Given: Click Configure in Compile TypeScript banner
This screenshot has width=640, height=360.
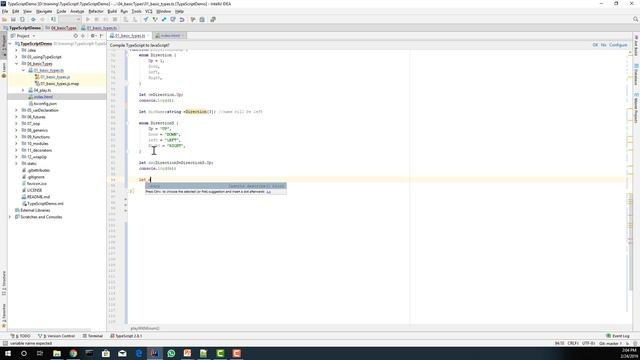Looking at the screenshot, I should pos(618,45).
